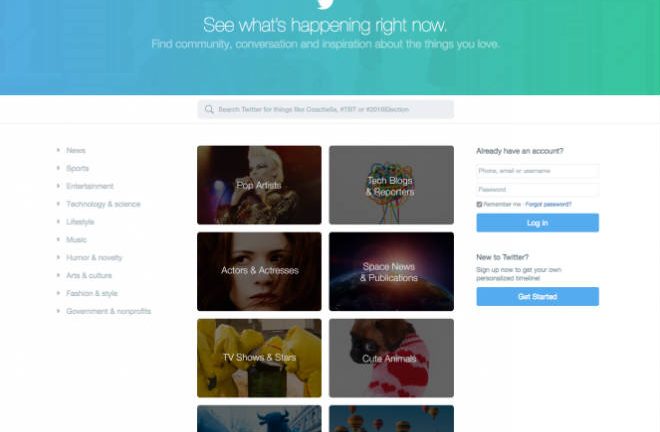Open the Lifestyle category

point(80,221)
